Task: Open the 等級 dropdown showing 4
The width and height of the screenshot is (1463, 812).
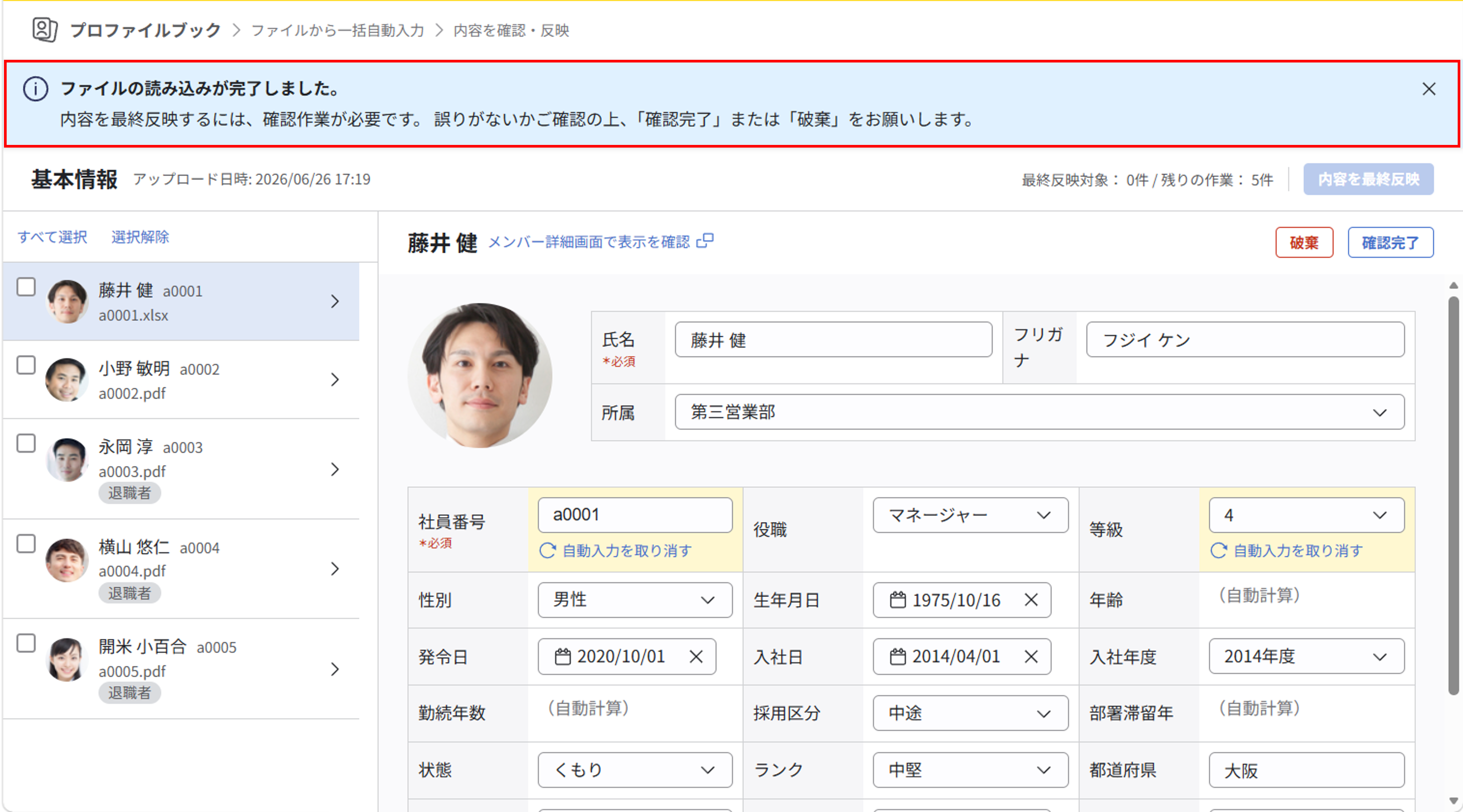Action: click(1306, 515)
